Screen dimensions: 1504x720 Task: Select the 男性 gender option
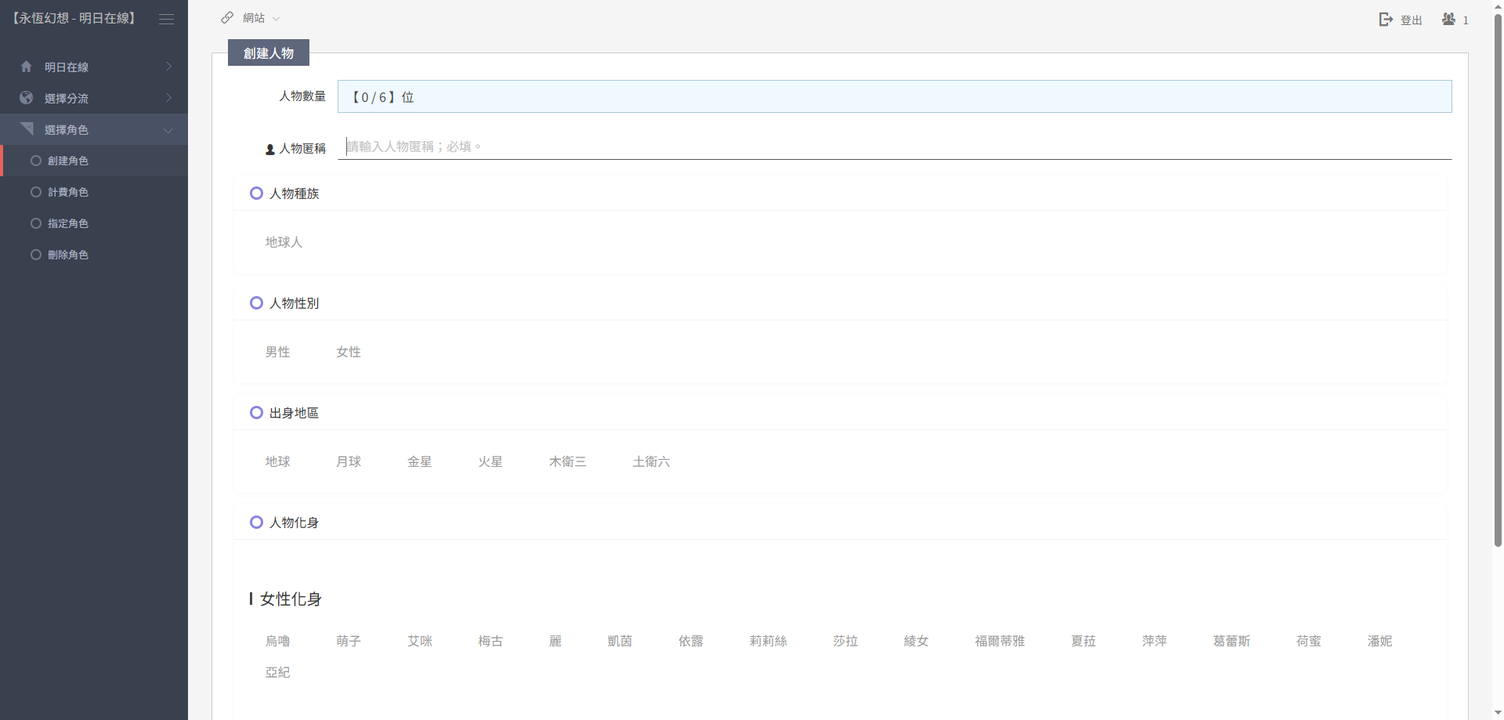tap(277, 352)
